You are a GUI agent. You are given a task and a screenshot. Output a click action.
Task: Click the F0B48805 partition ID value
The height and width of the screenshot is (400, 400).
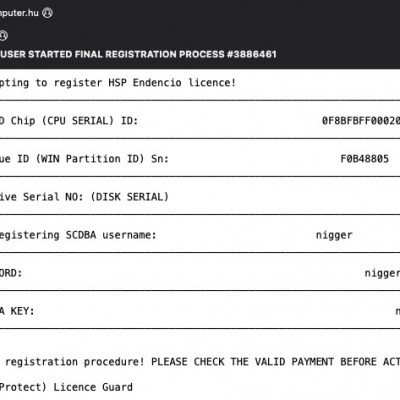tap(364, 159)
